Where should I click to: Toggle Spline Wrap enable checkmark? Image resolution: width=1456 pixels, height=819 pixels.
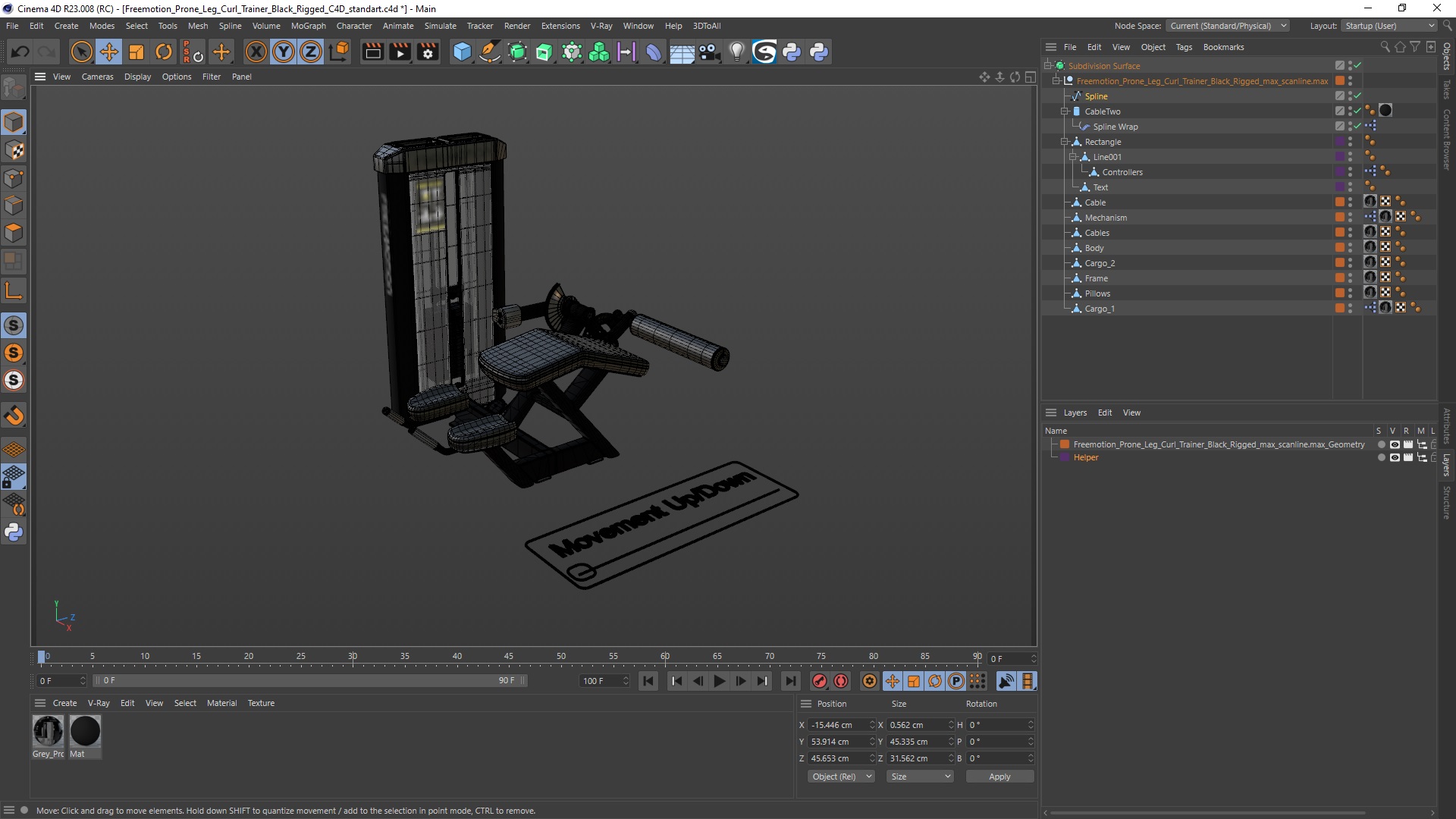[1357, 127]
